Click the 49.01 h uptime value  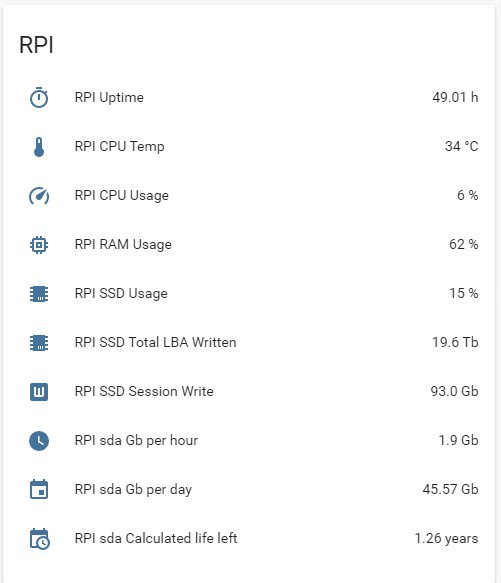coord(455,97)
